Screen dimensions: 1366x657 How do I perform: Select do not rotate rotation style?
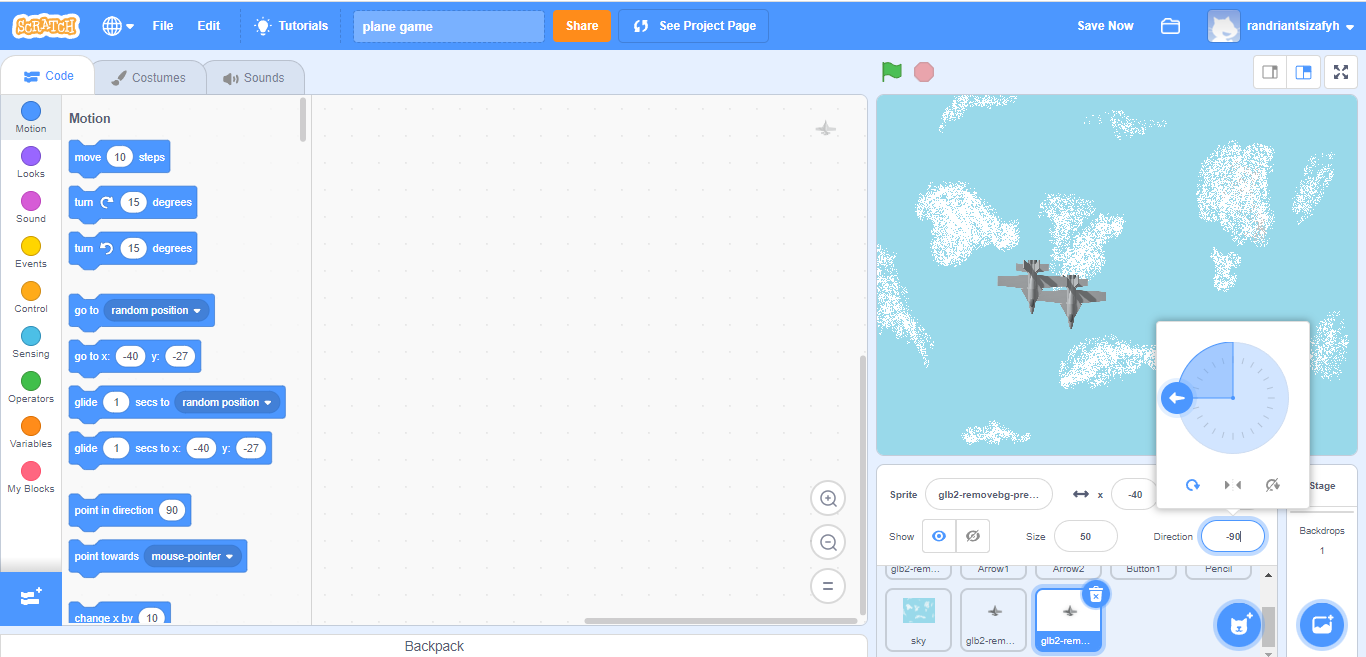1272,485
